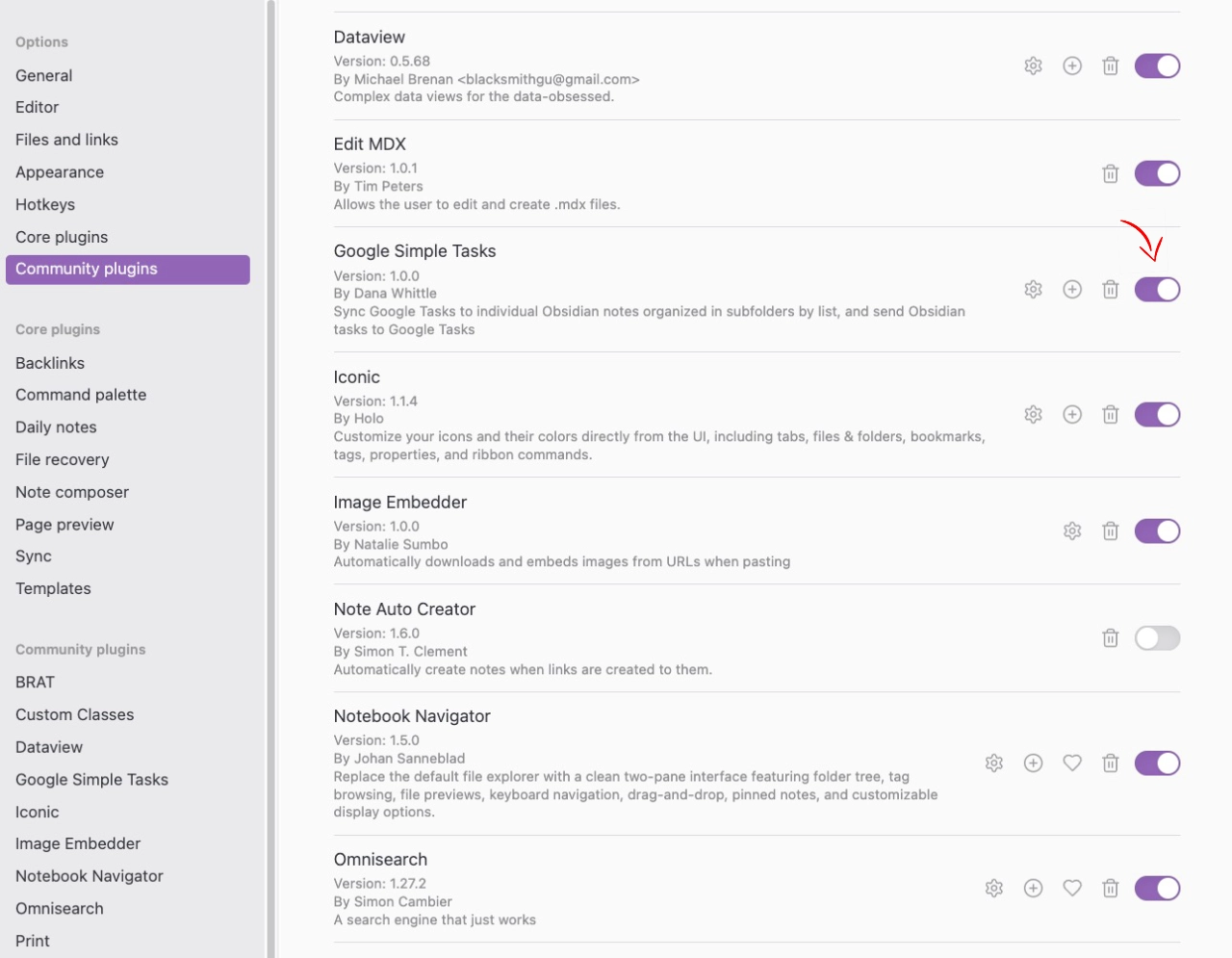Image resolution: width=1232 pixels, height=958 pixels.
Task: Open Dataview plugin settings gear
Action: click(x=1033, y=66)
